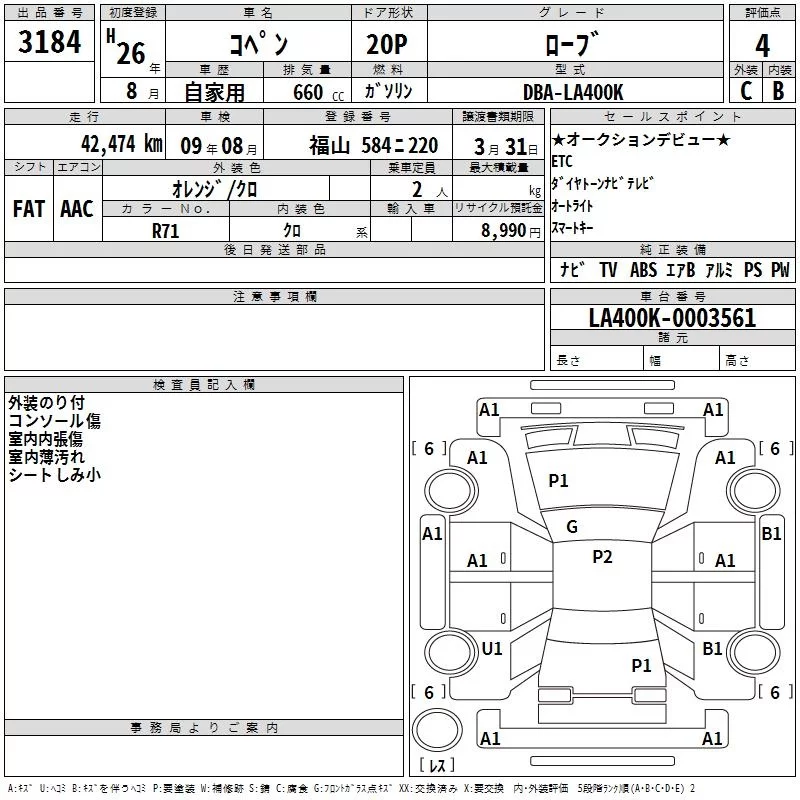
Task: Select the overall evaluation score 4
Action: [x=762, y=45]
